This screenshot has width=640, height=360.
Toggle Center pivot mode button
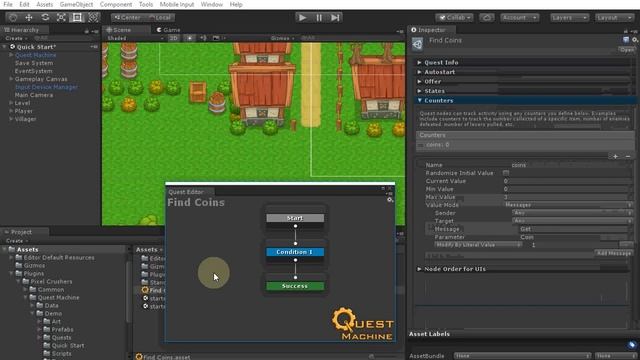tap(127, 18)
